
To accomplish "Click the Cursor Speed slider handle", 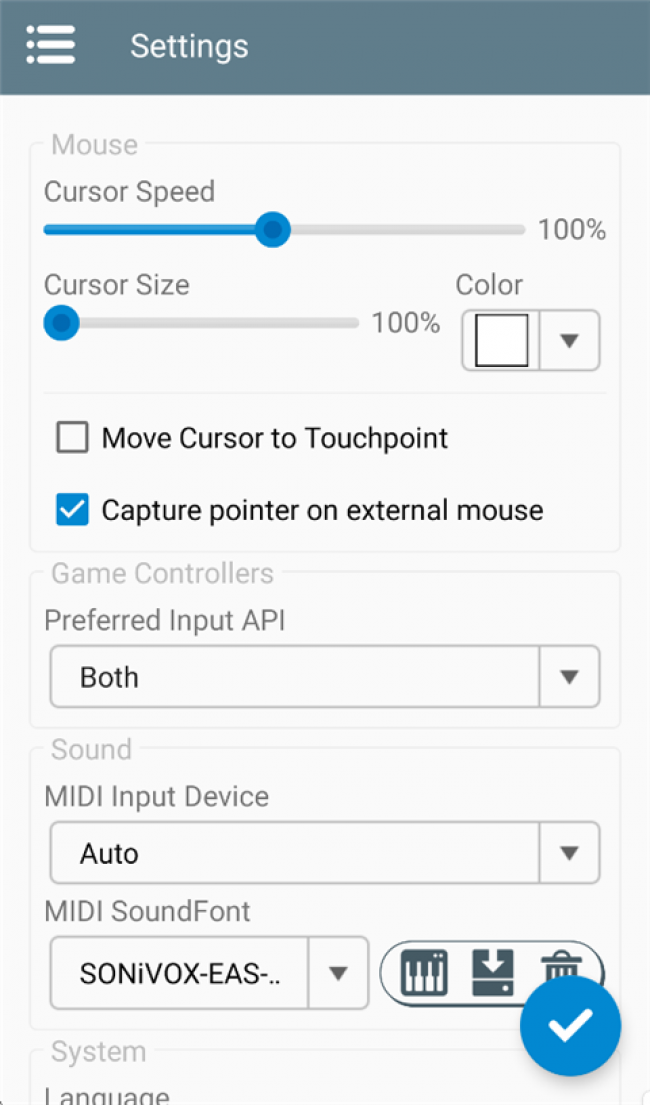I will tap(272, 230).
